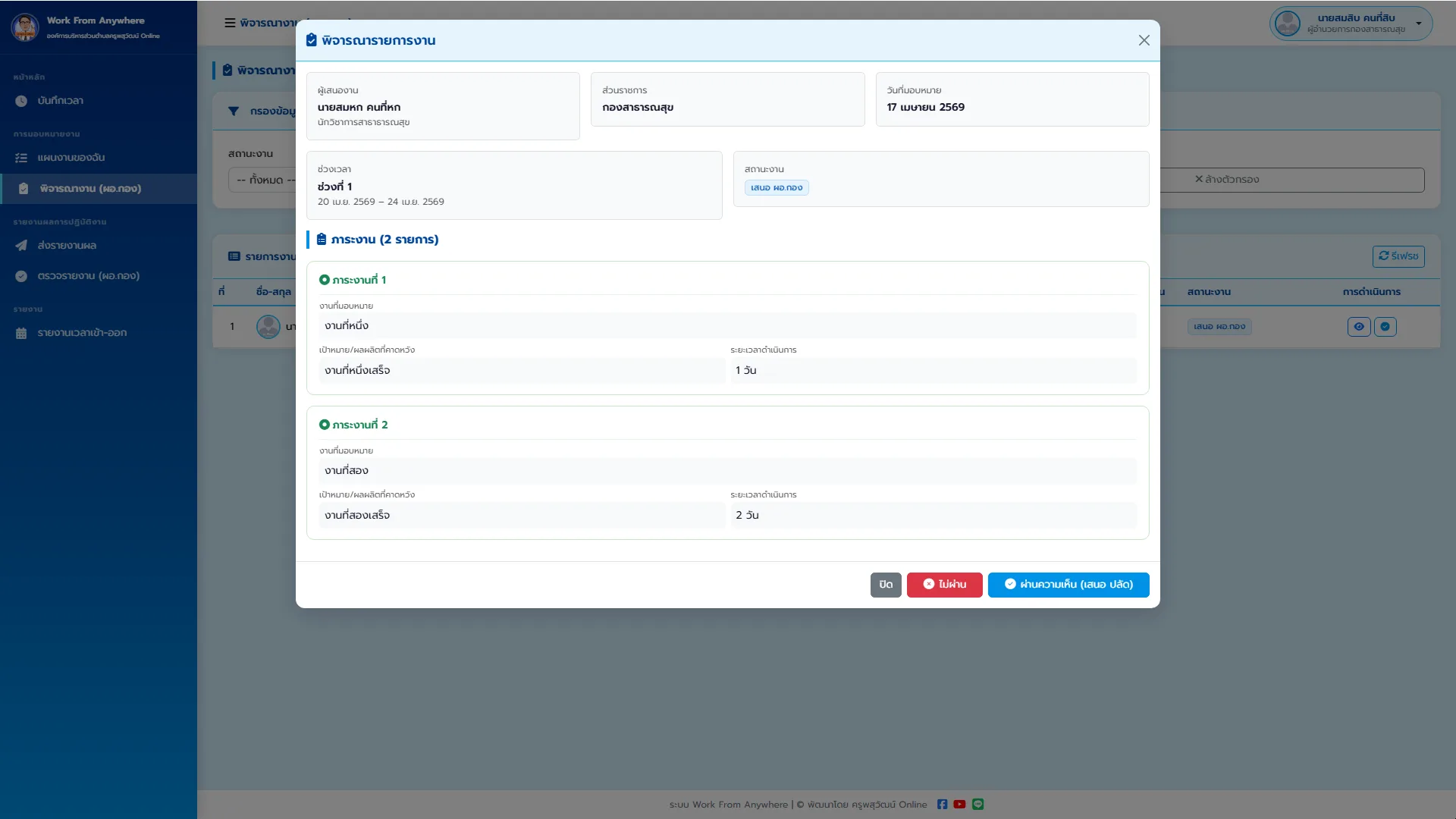
Task: Click the Work From Anywhere logo
Action: coord(25,27)
